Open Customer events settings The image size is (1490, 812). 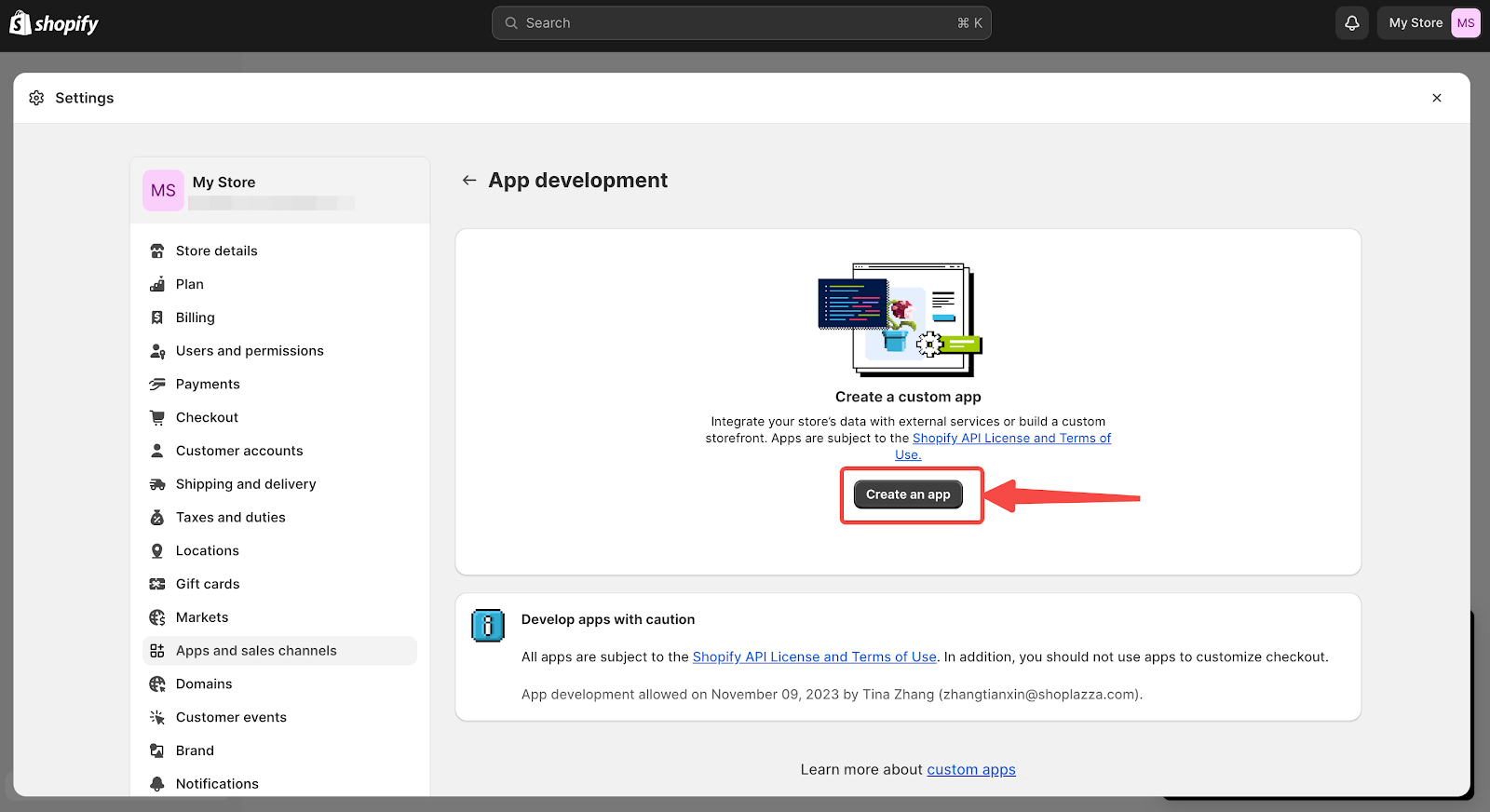tap(279, 717)
